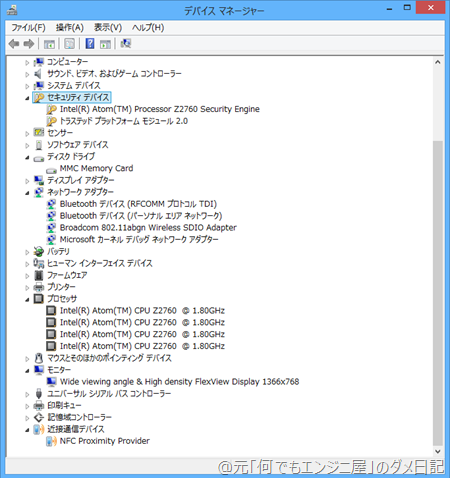Minimize the Device Manager window
450x478 pixels.
(x=389, y=8)
